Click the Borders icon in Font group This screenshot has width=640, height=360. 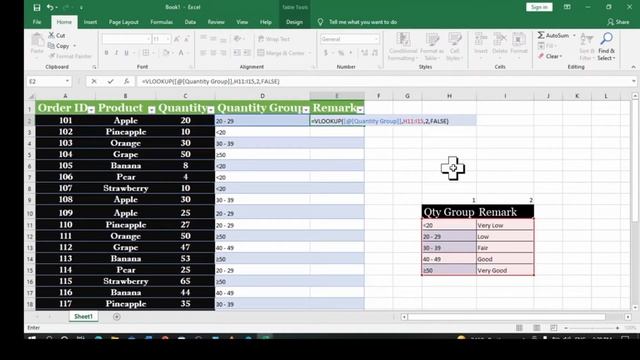(146, 53)
